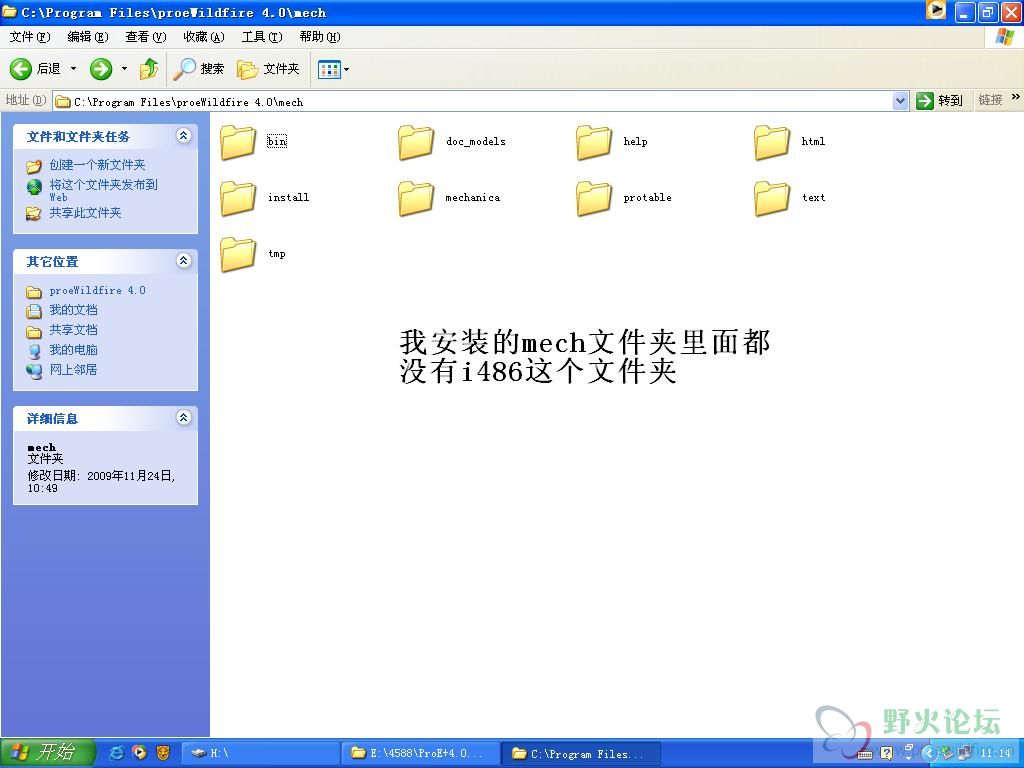This screenshot has width=1024, height=768.
Task: Open the 查看 menu
Action: (146, 37)
